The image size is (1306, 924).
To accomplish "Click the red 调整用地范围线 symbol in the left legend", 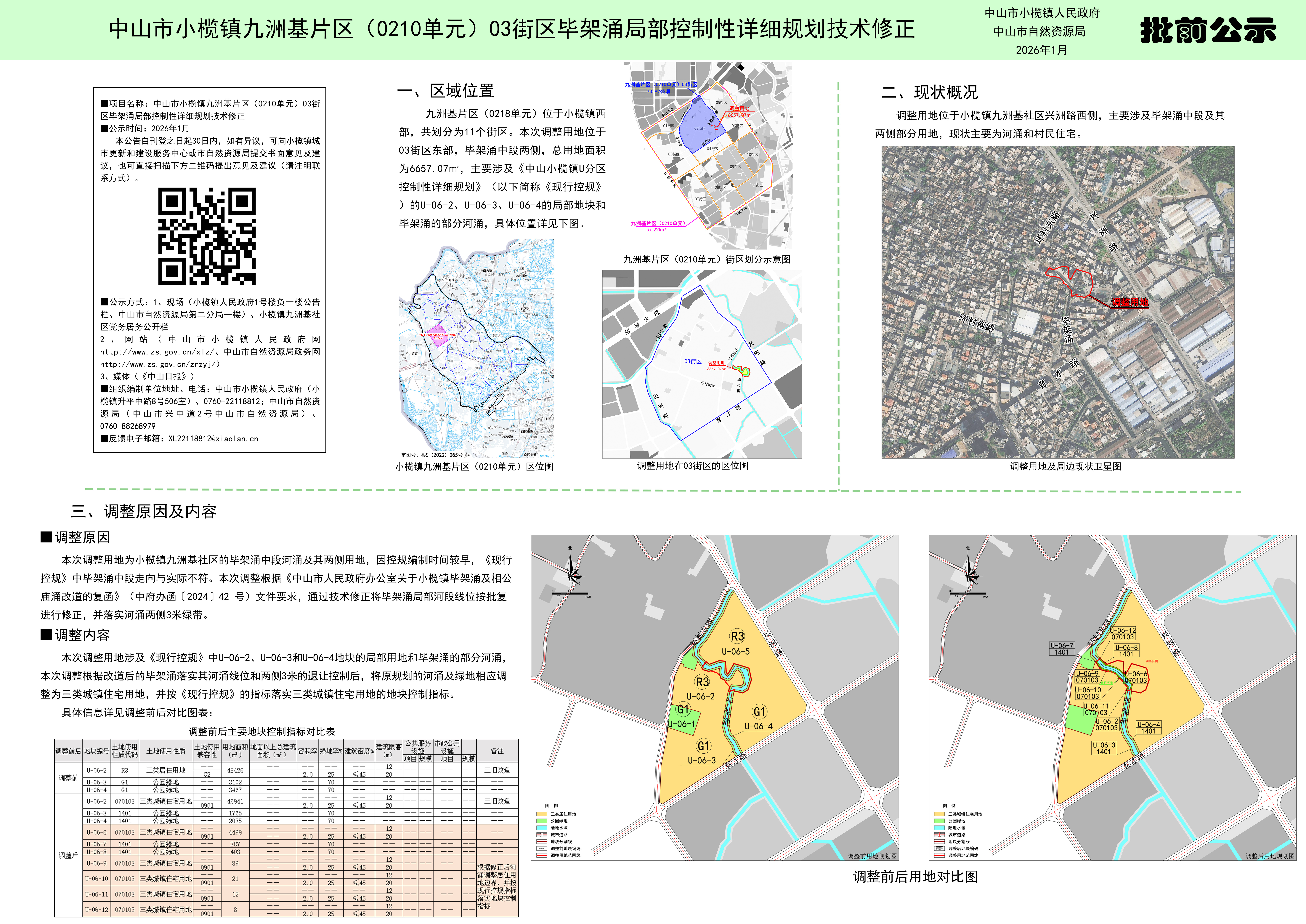I will pos(542,855).
